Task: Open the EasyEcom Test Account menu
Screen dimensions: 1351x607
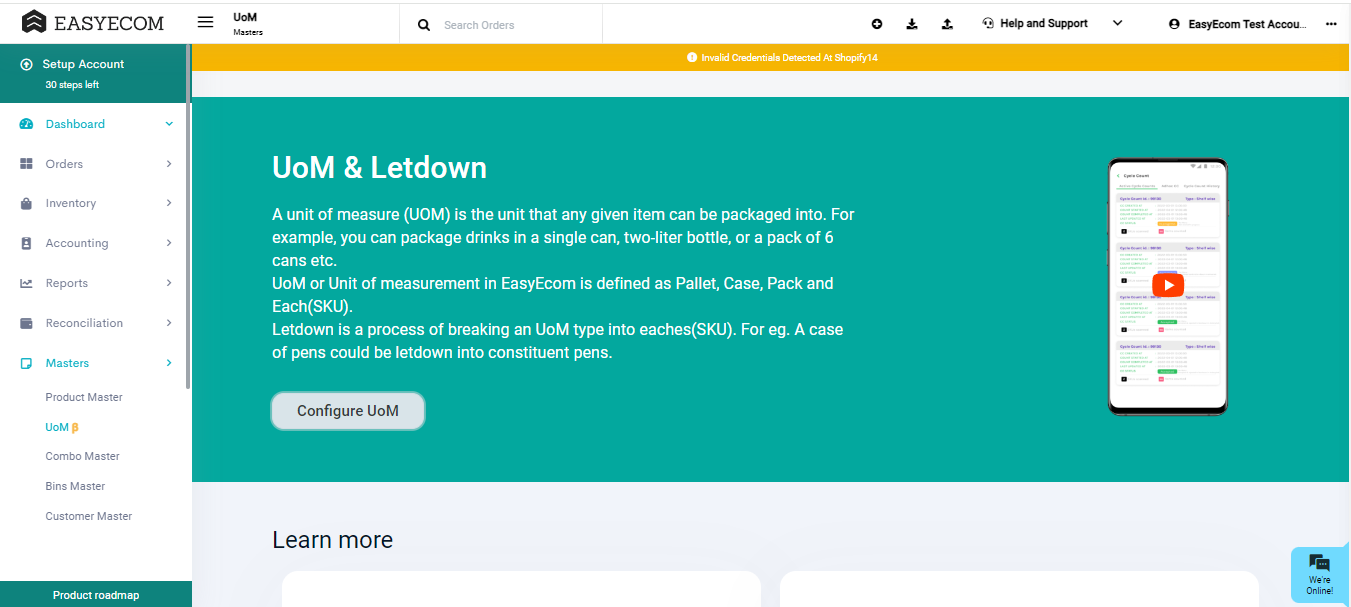Action: tap(1247, 24)
